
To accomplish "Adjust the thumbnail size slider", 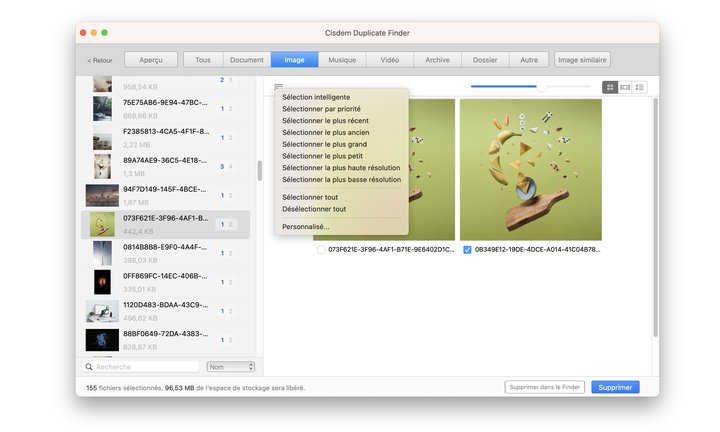I will 543,87.
